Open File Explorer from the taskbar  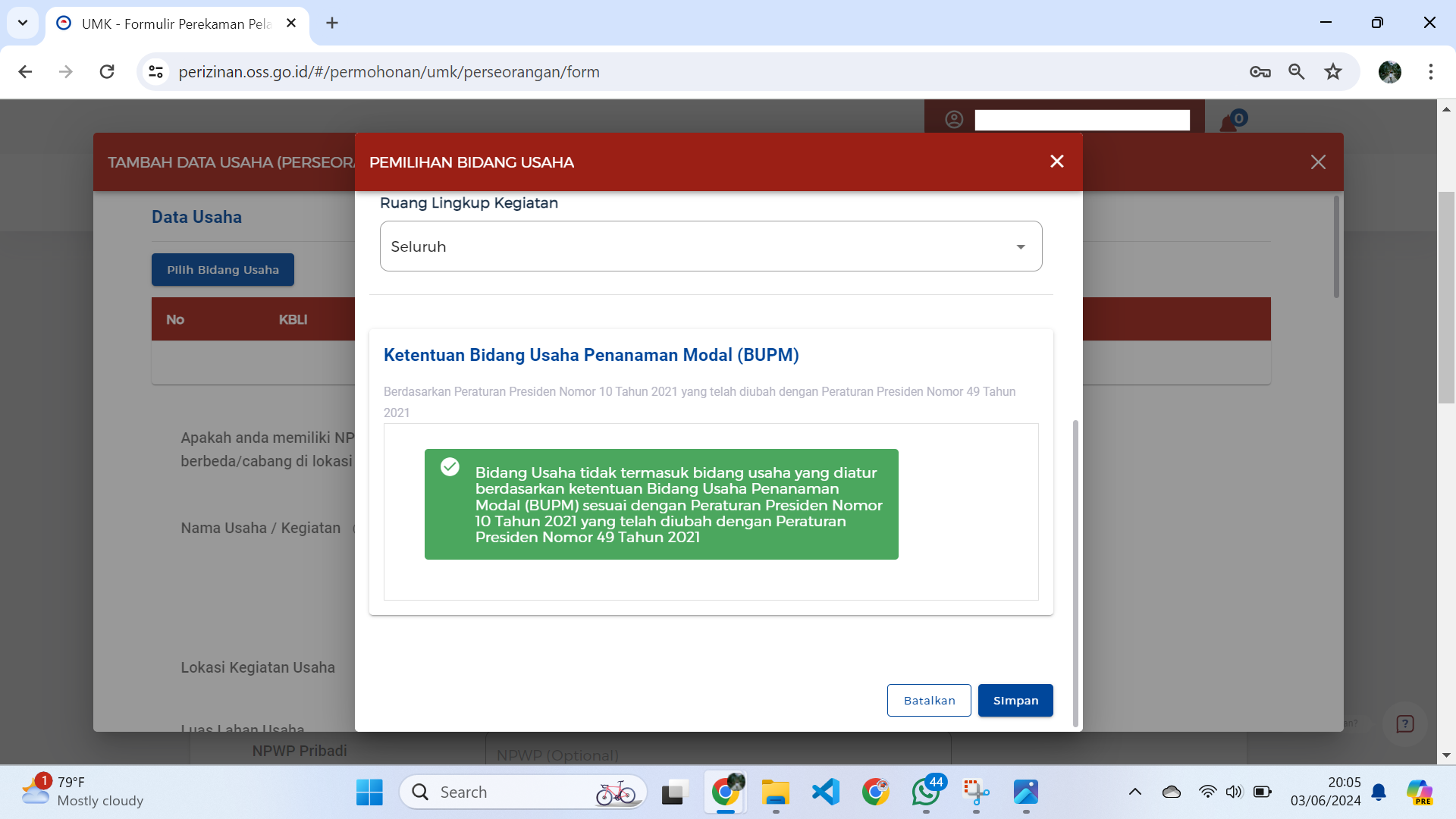(775, 792)
